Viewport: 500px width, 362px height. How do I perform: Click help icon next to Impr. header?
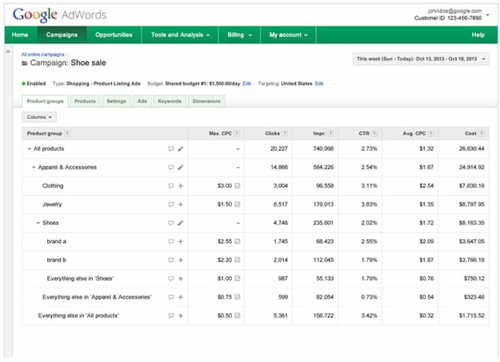(x=331, y=134)
